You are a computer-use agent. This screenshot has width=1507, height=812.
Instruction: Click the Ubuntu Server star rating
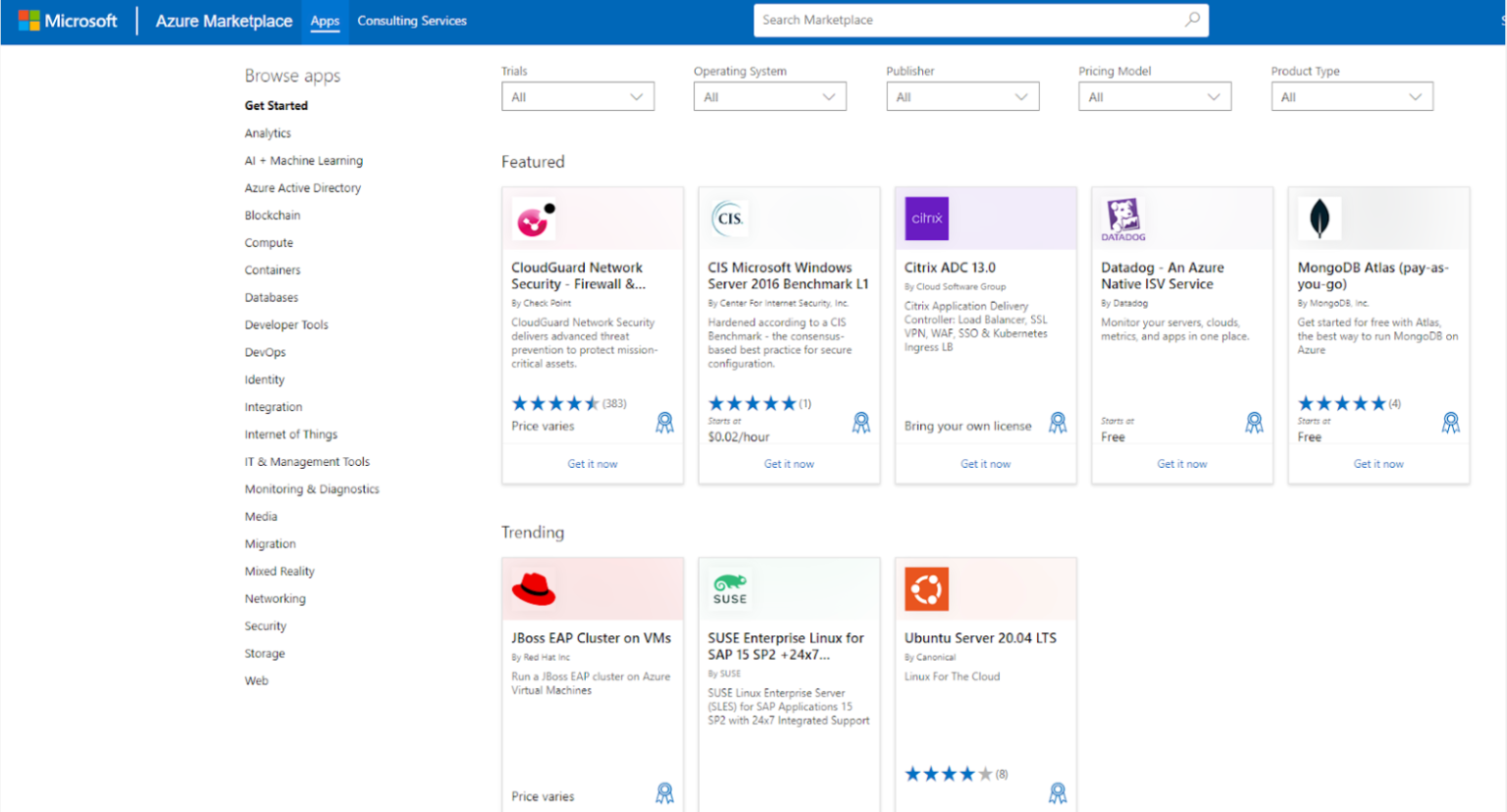[949, 774]
